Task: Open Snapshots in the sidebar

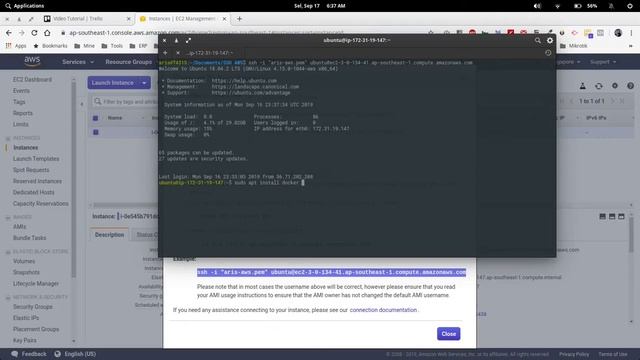Action: coord(26,272)
